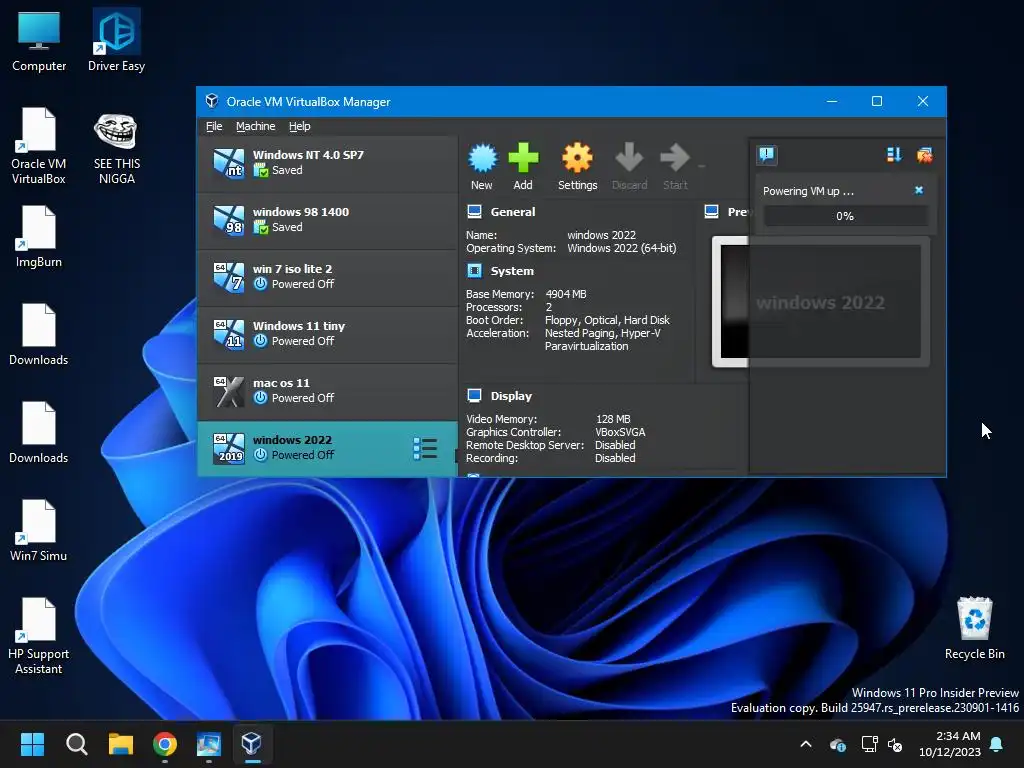
Task: Select the windows 2022 machine
Action: click(x=327, y=449)
